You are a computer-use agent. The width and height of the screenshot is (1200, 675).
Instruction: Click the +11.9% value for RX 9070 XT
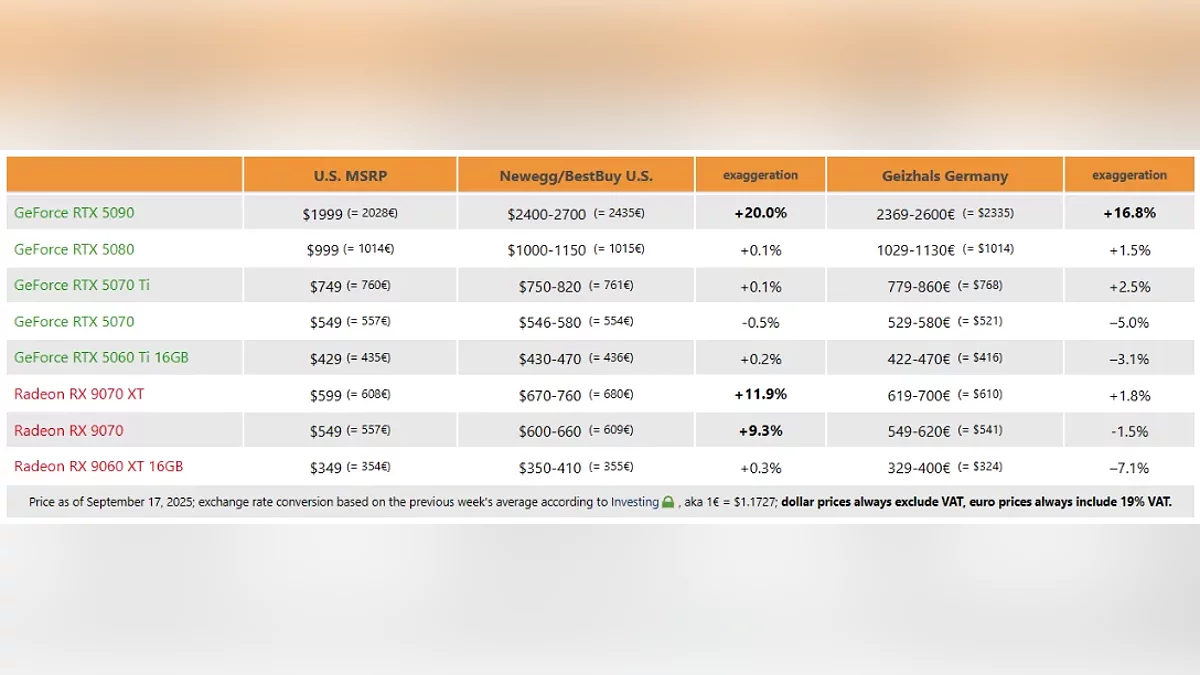click(x=761, y=394)
